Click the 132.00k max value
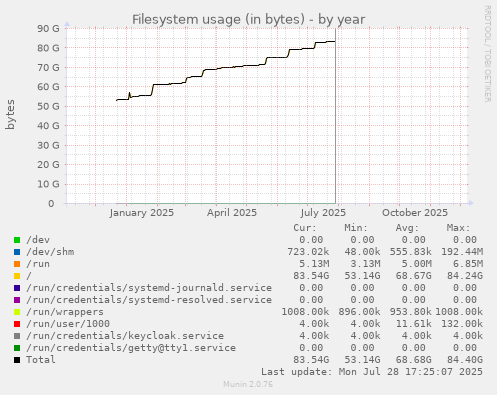This screenshot has width=497, height=395. click(x=462, y=324)
